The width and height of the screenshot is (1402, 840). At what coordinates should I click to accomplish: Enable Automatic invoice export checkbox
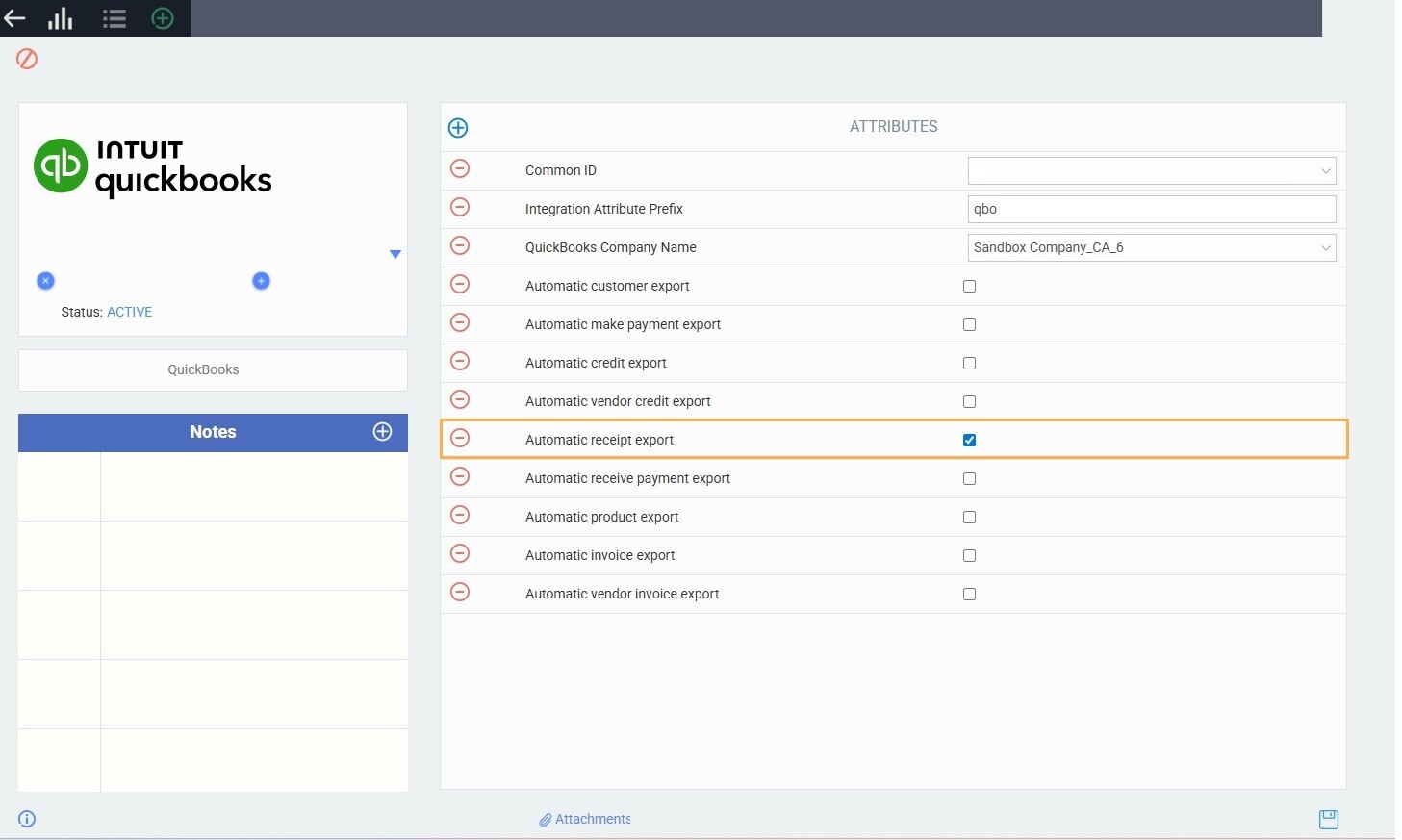pos(969,555)
